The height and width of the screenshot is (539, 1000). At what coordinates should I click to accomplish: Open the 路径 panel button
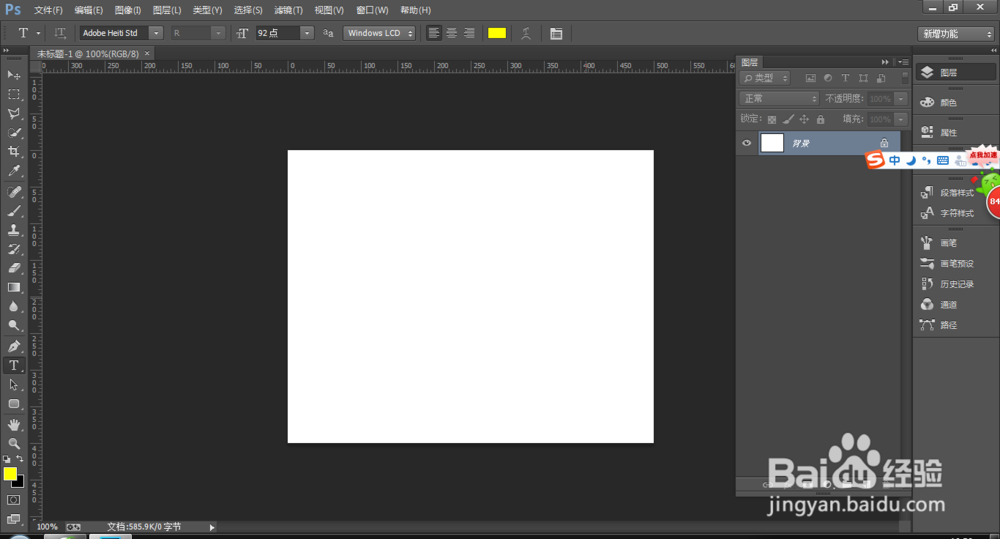[955, 325]
